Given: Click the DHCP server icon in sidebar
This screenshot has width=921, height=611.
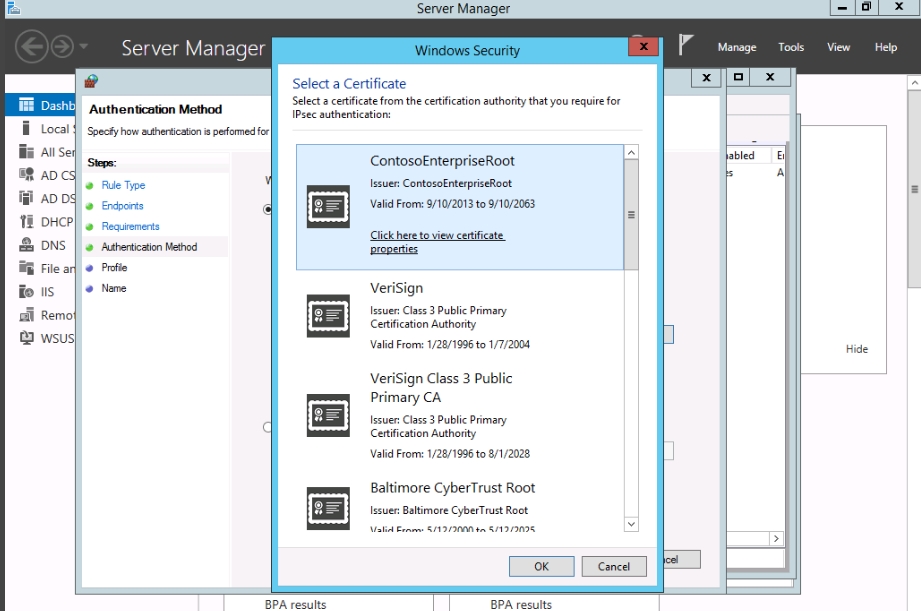Looking at the screenshot, I should [26, 222].
